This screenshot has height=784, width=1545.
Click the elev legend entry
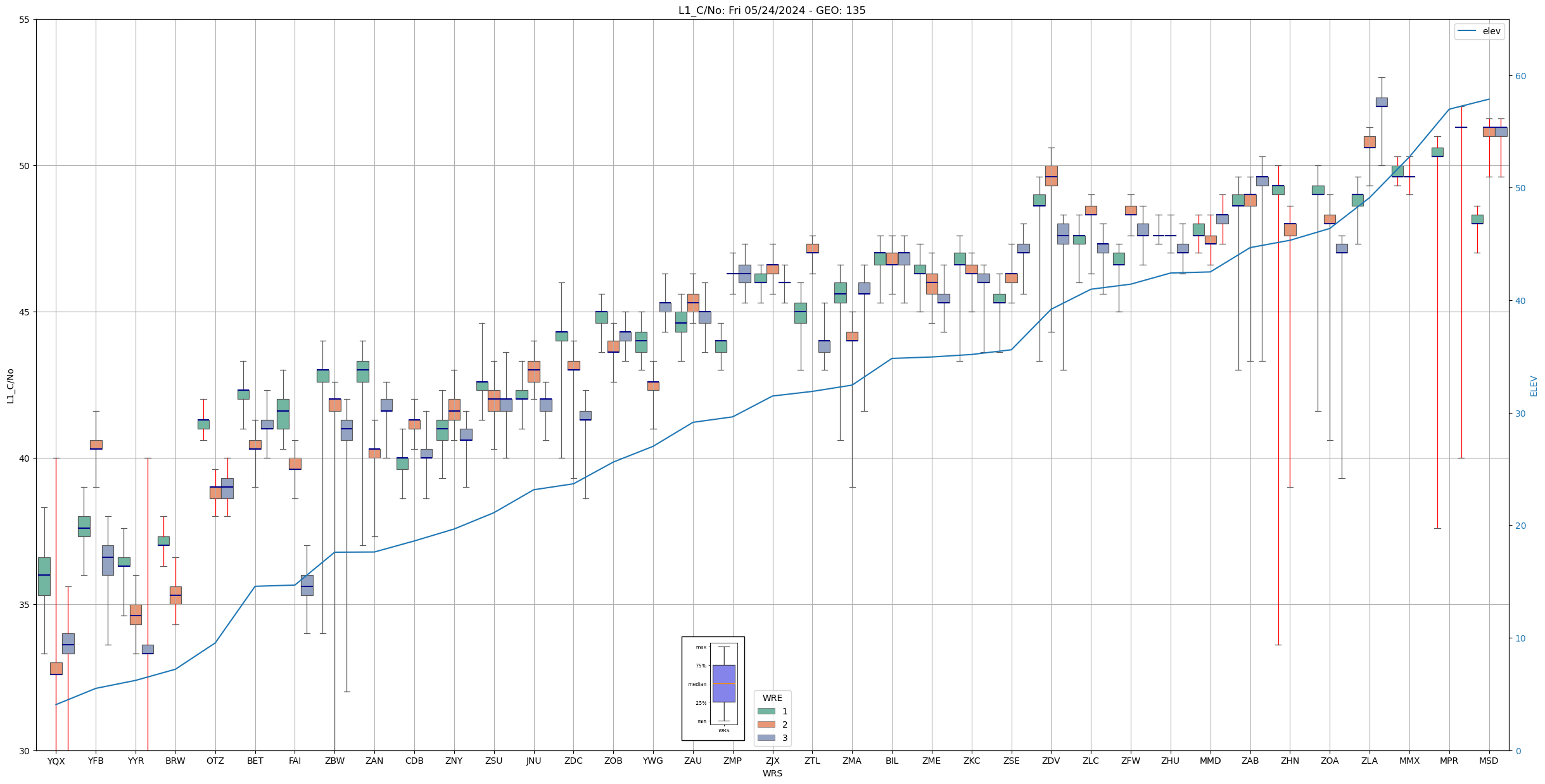(x=1479, y=31)
